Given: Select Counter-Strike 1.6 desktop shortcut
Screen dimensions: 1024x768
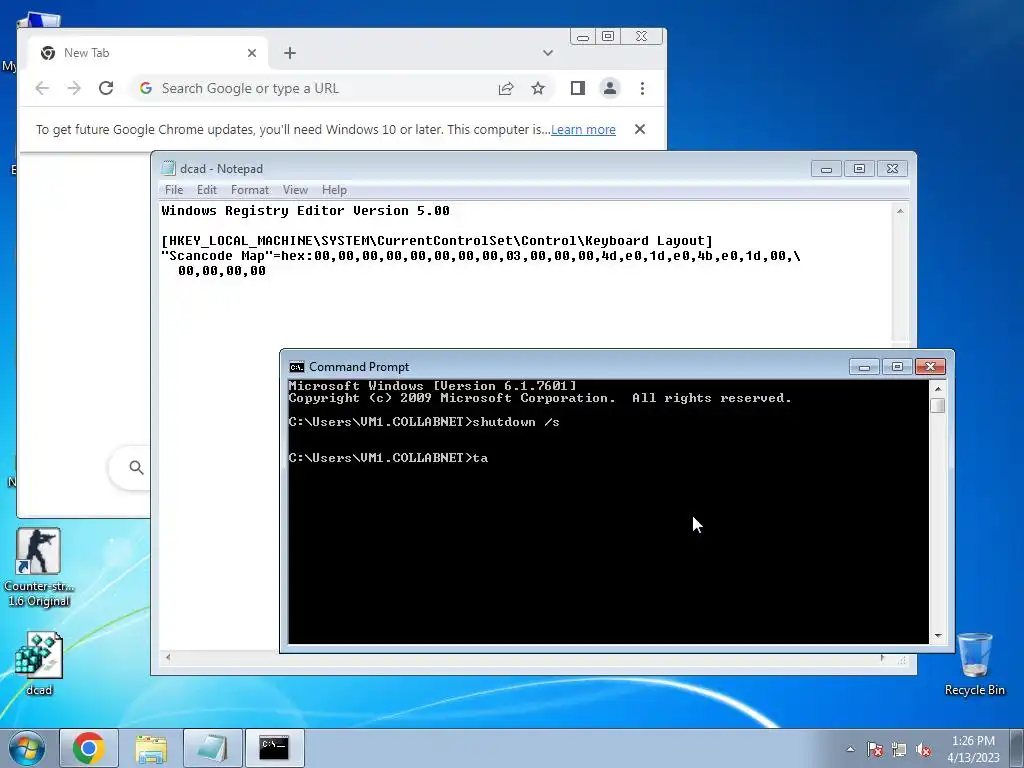Looking at the screenshot, I should pyautogui.click(x=39, y=568).
